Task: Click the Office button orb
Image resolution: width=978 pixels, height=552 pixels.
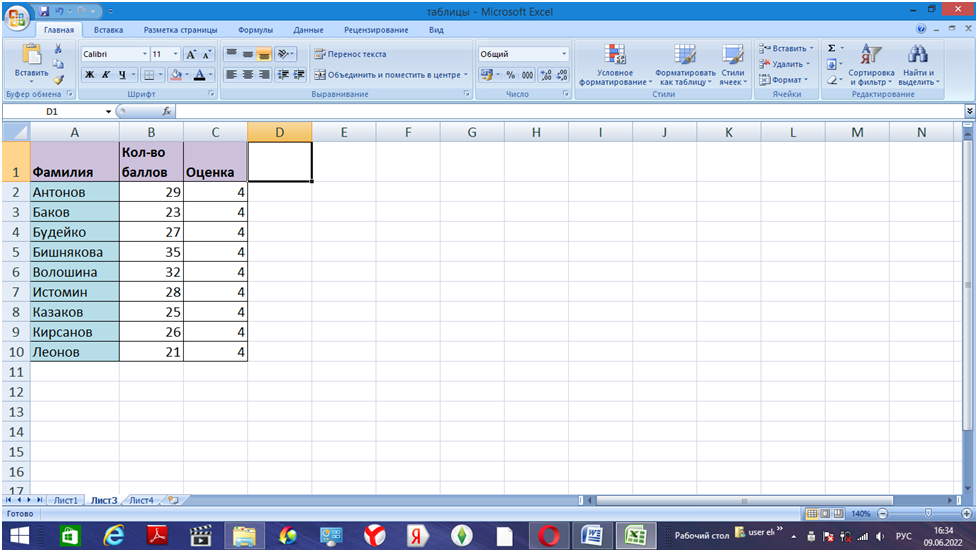Action: point(17,17)
